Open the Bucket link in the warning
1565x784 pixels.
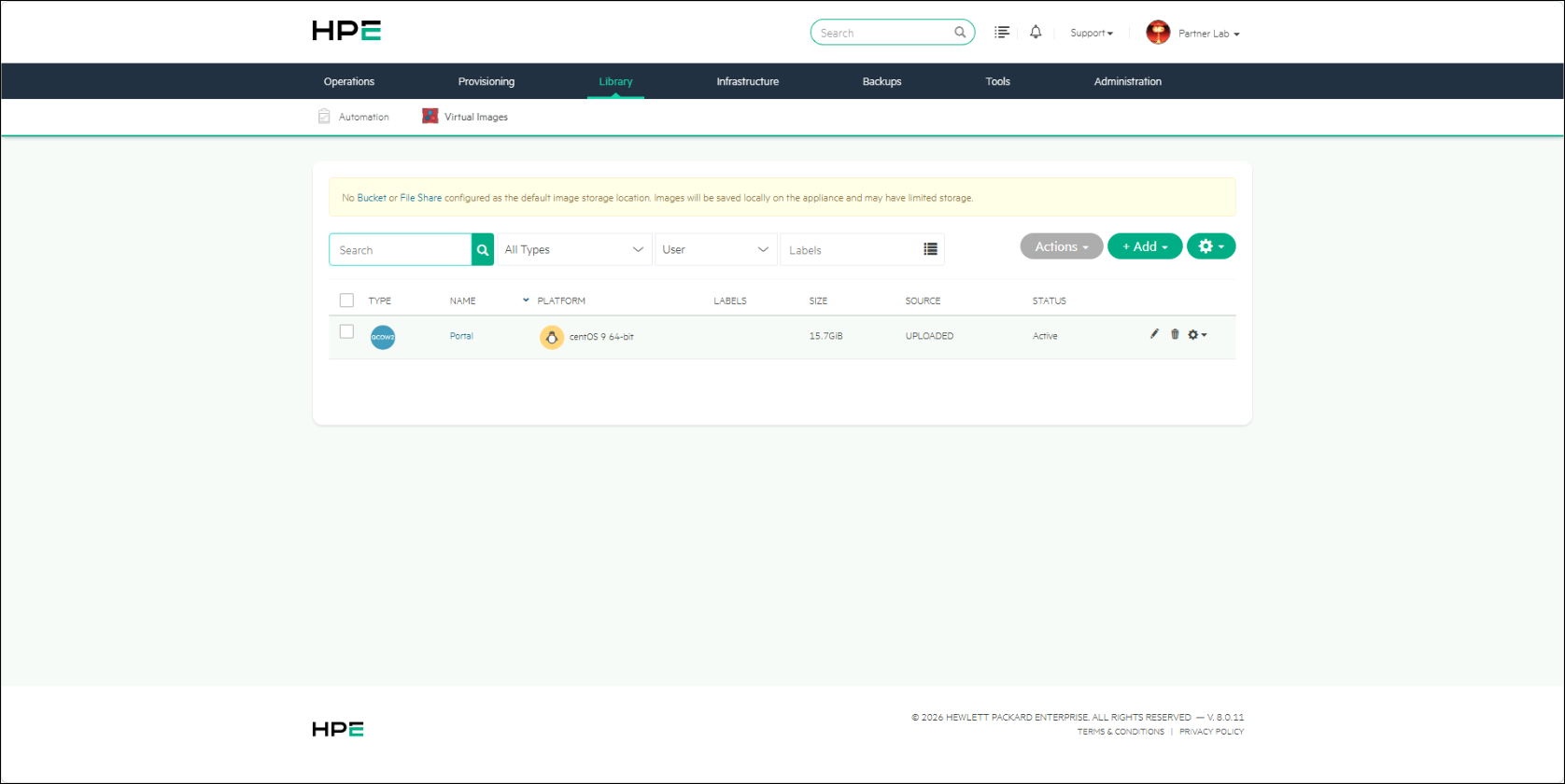(372, 198)
